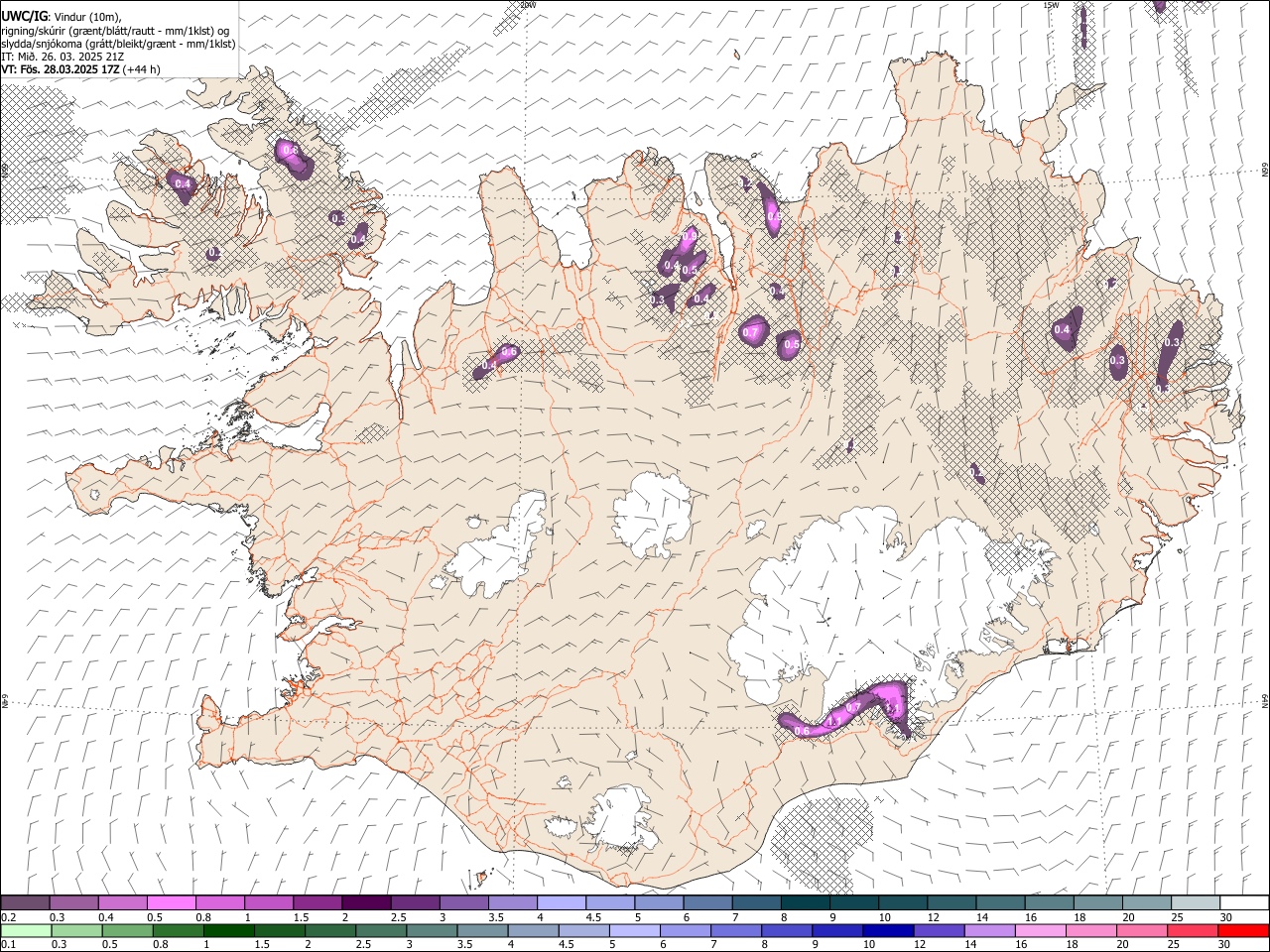Click the pale green lower swatch labeled 0.1
The width and height of the screenshot is (1270, 952).
(x=26, y=931)
